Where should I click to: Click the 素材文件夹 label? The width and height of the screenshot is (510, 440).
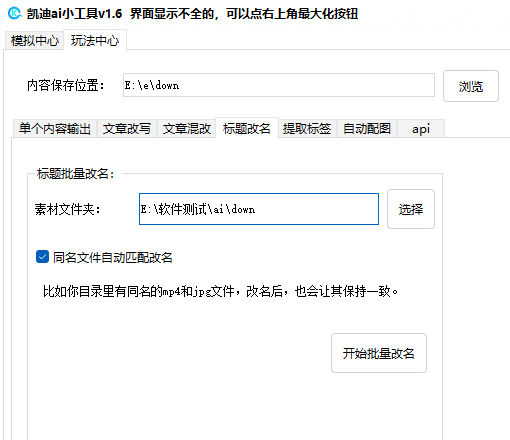(x=67, y=209)
